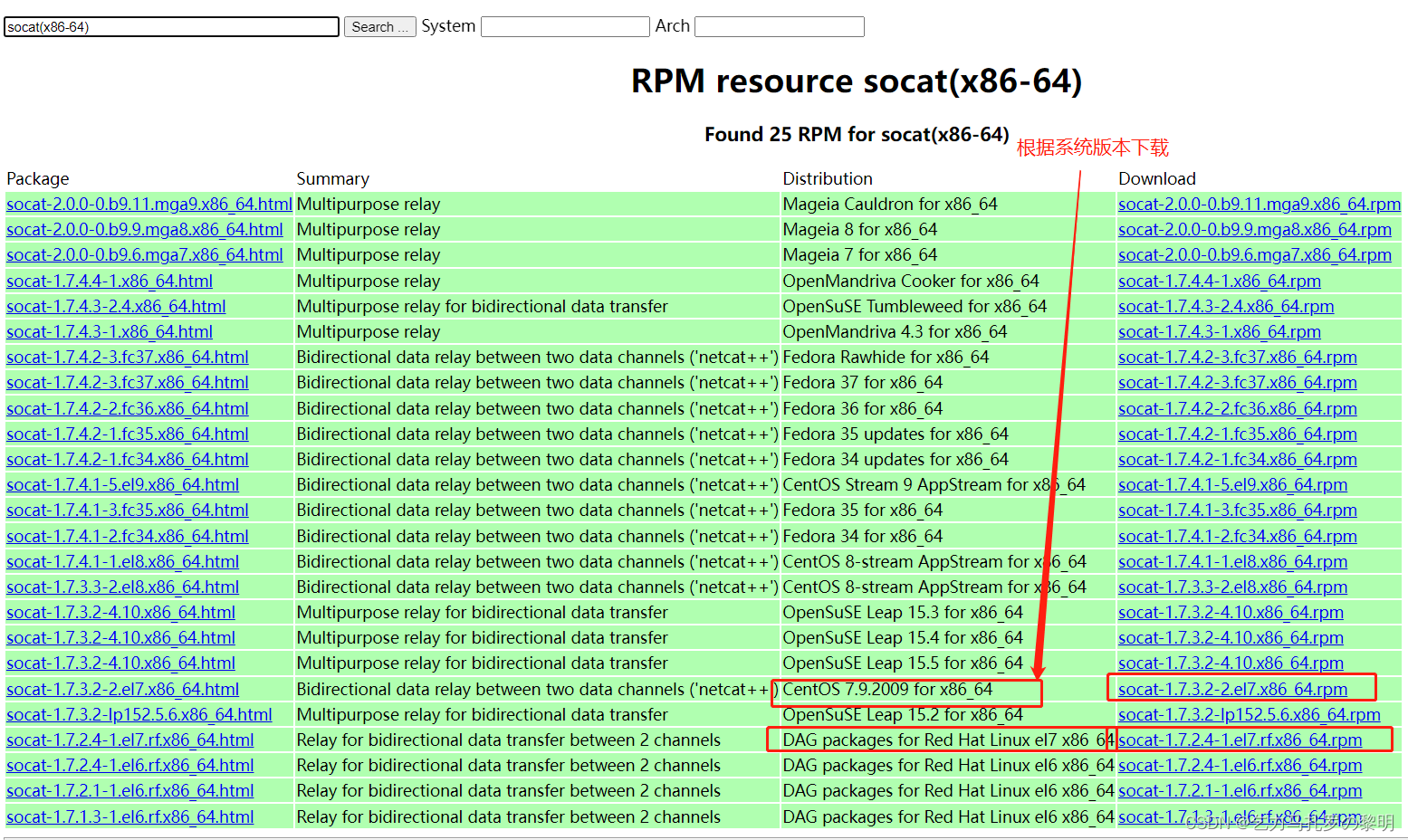The width and height of the screenshot is (1408, 840).
Task: Open socat-1.7.4.2-2.fc36.x86_64.html link
Action: coord(128,409)
